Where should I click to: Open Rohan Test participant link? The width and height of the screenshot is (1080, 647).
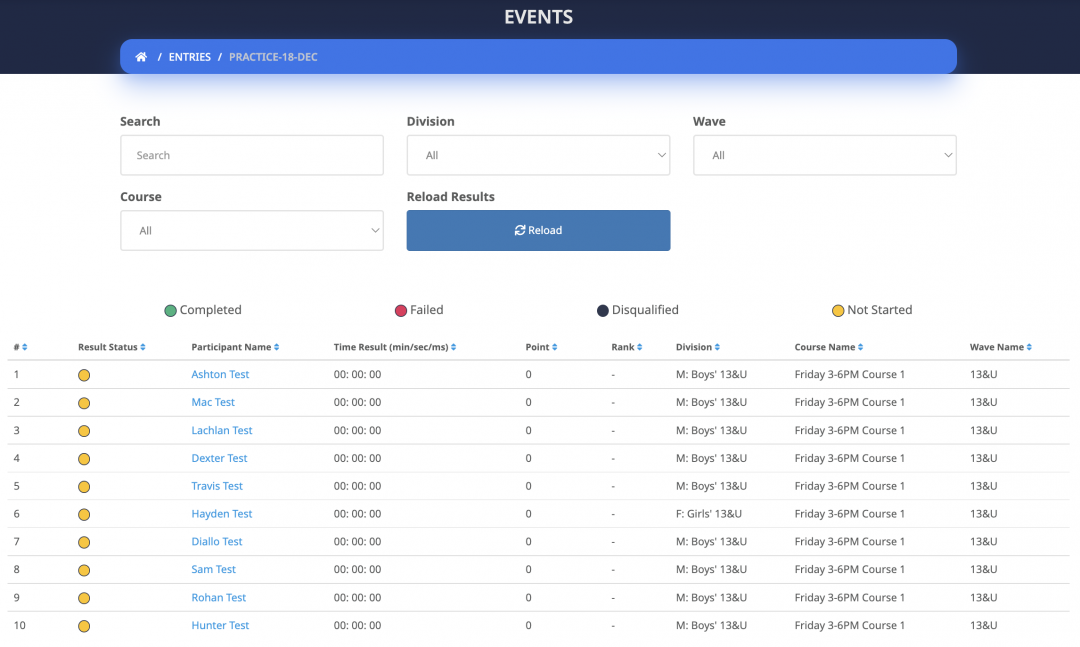pyautogui.click(x=218, y=597)
